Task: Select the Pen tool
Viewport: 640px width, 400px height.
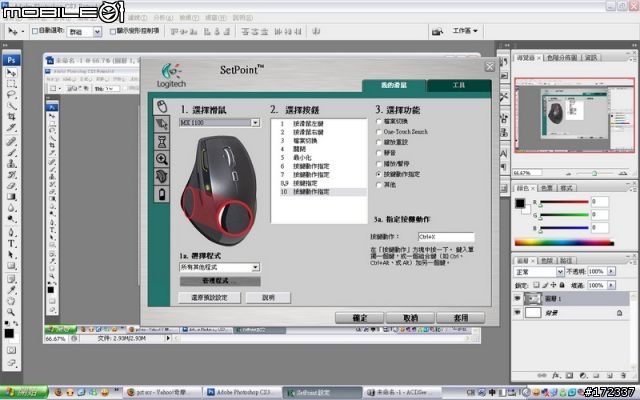Action: tap(11, 233)
